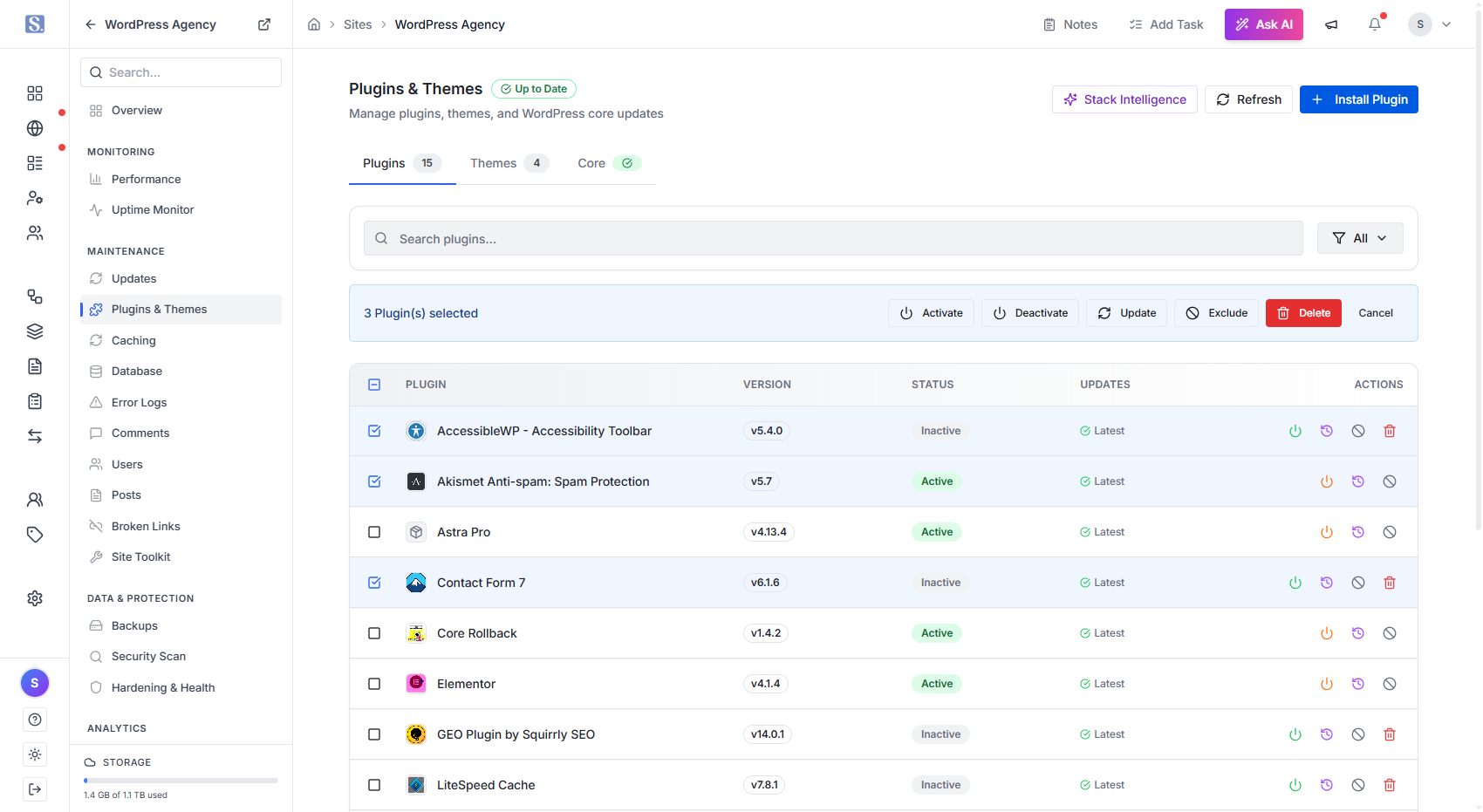Expand the user account menu chevron

[1446, 24]
